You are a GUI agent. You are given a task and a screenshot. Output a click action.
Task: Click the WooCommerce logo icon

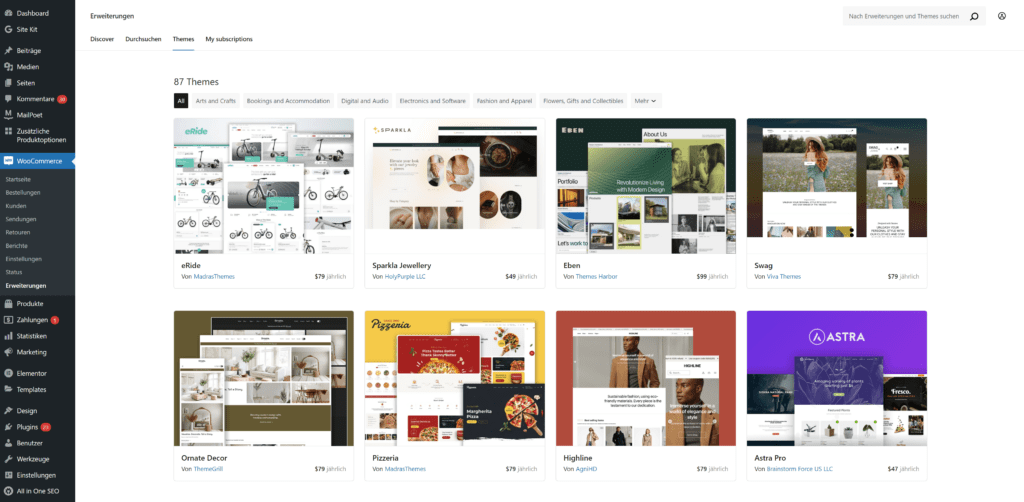[8, 161]
